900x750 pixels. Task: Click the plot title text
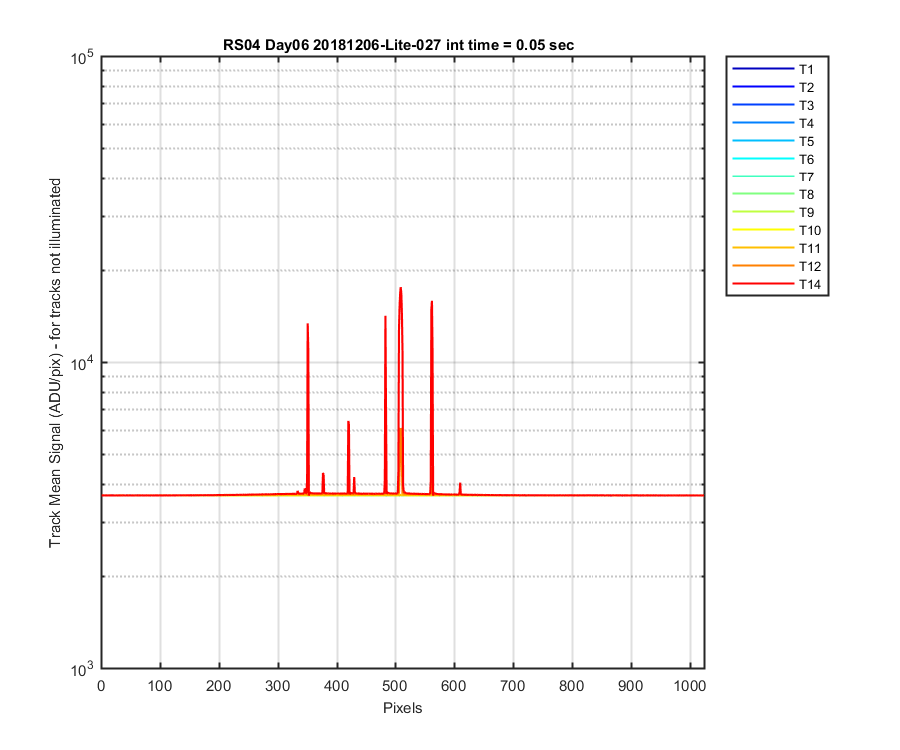398,45
